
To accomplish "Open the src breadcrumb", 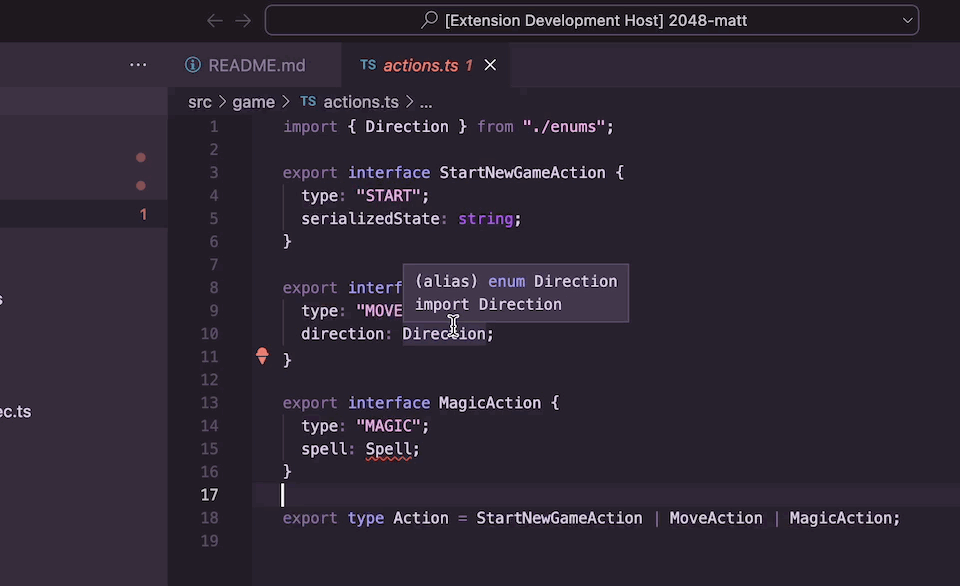I will coord(200,102).
